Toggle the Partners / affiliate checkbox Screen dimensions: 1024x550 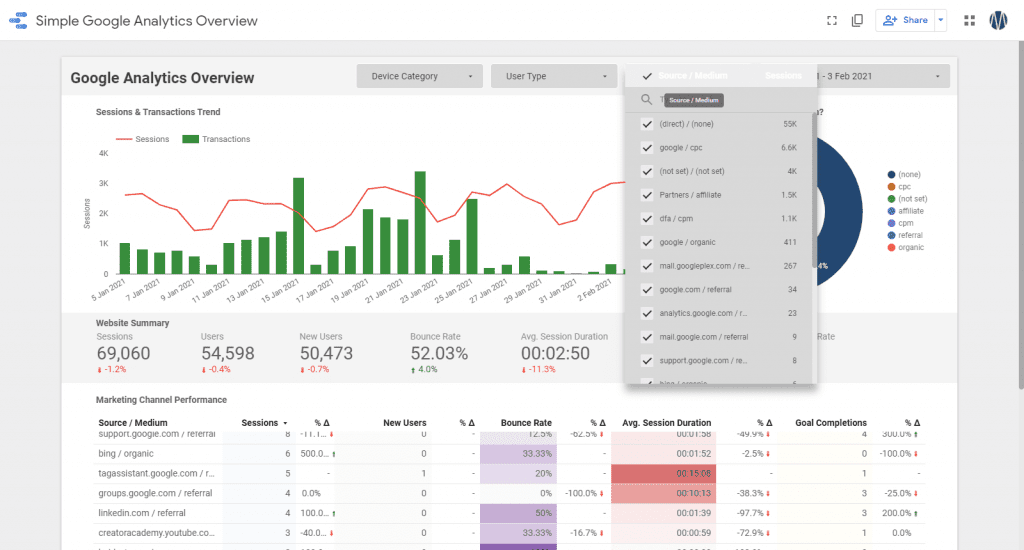click(647, 195)
